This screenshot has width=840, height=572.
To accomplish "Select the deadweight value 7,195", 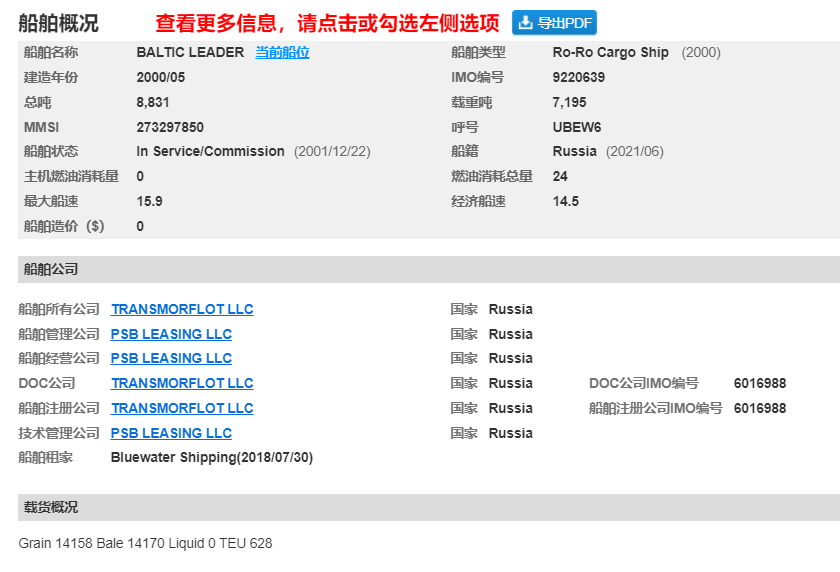I will click(x=569, y=102).
